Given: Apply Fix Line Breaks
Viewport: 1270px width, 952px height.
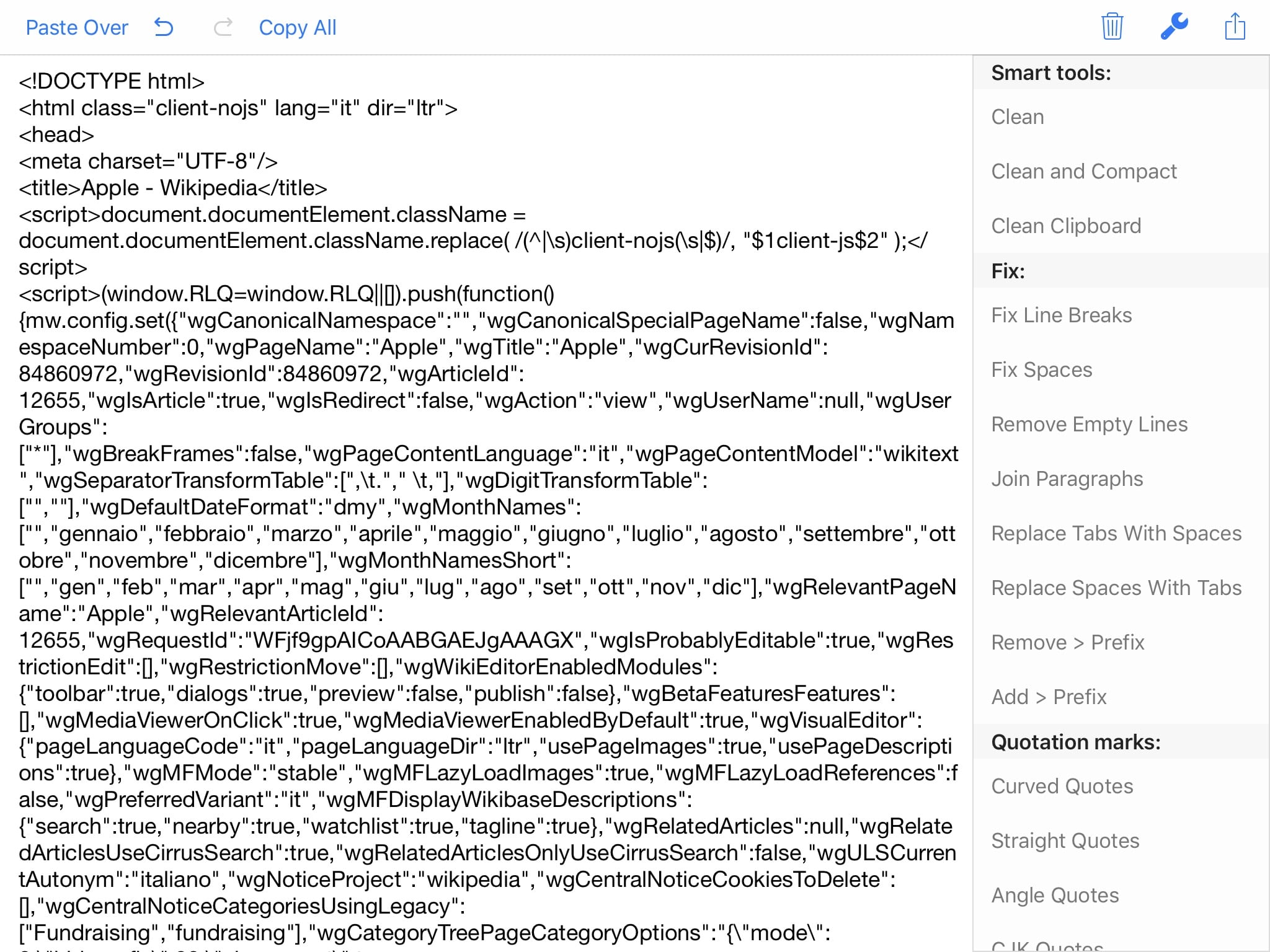Looking at the screenshot, I should click(x=1061, y=315).
